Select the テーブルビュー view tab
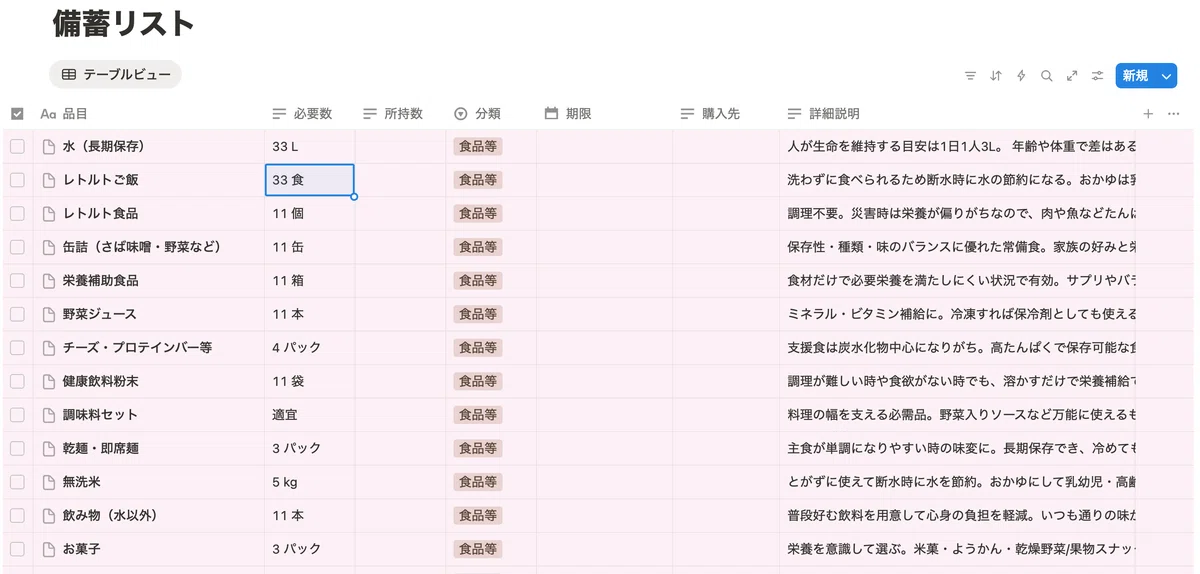The image size is (1200, 574). 115,74
